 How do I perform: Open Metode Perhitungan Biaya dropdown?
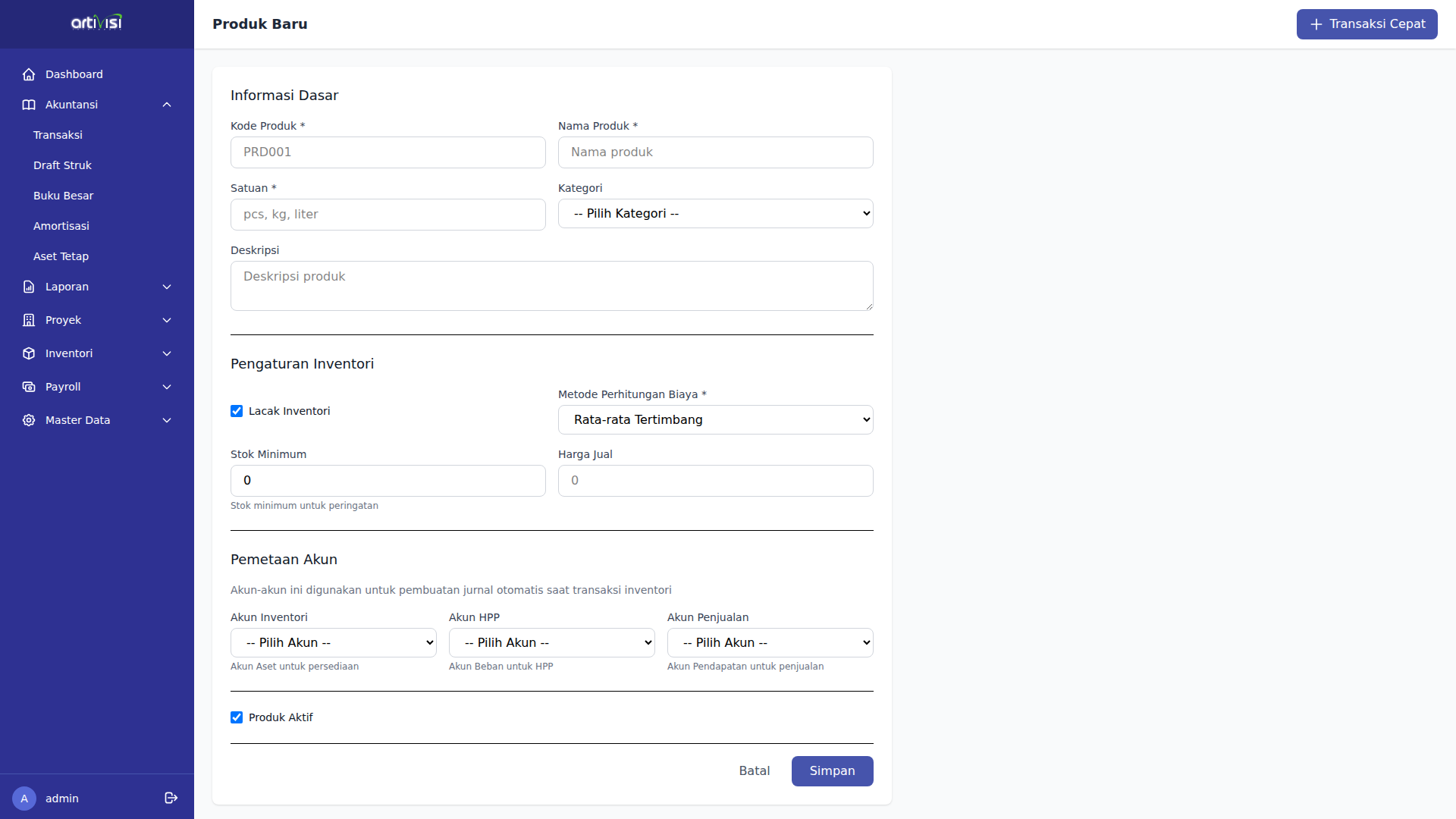coord(715,419)
